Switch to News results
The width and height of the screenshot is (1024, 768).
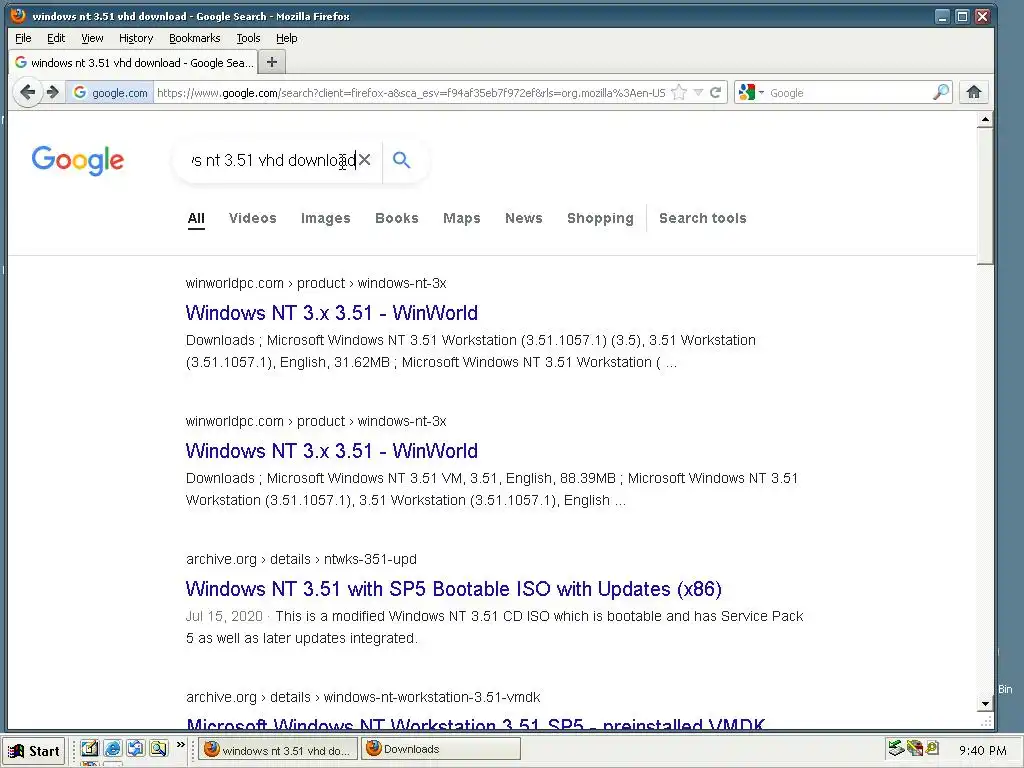coord(524,218)
